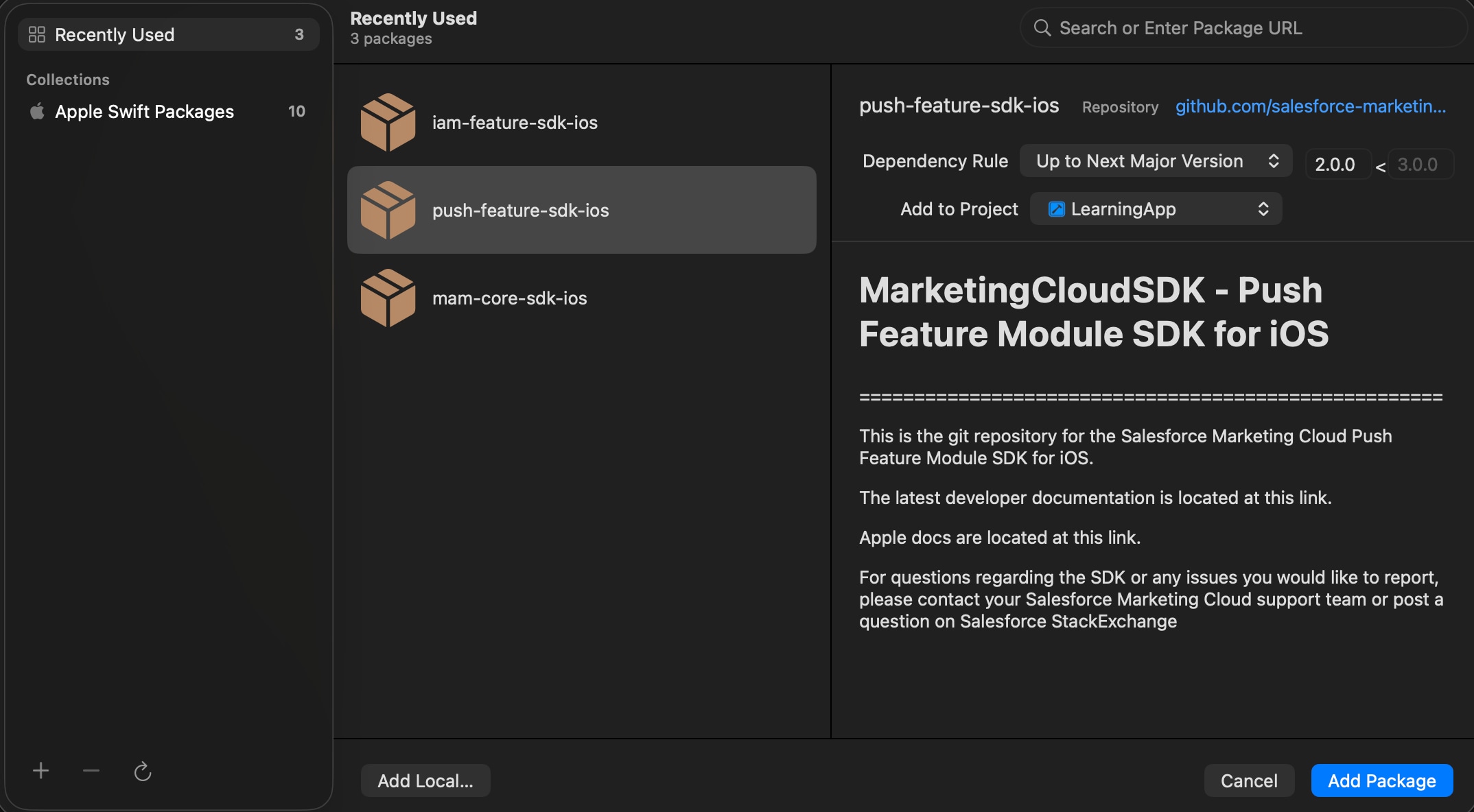Select Apple Swift Packages collection

click(144, 111)
